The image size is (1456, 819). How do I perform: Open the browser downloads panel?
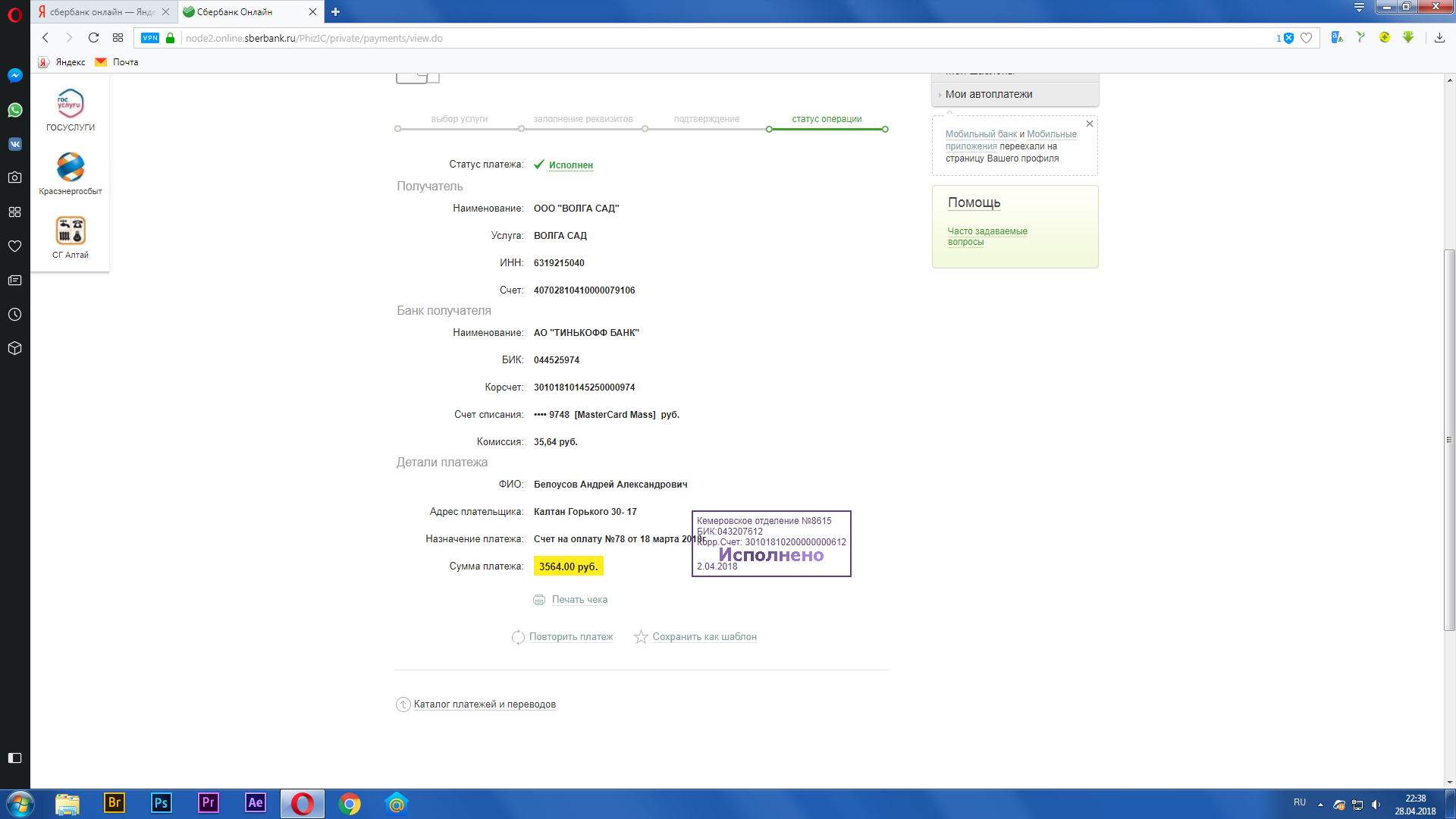click(1439, 38)
